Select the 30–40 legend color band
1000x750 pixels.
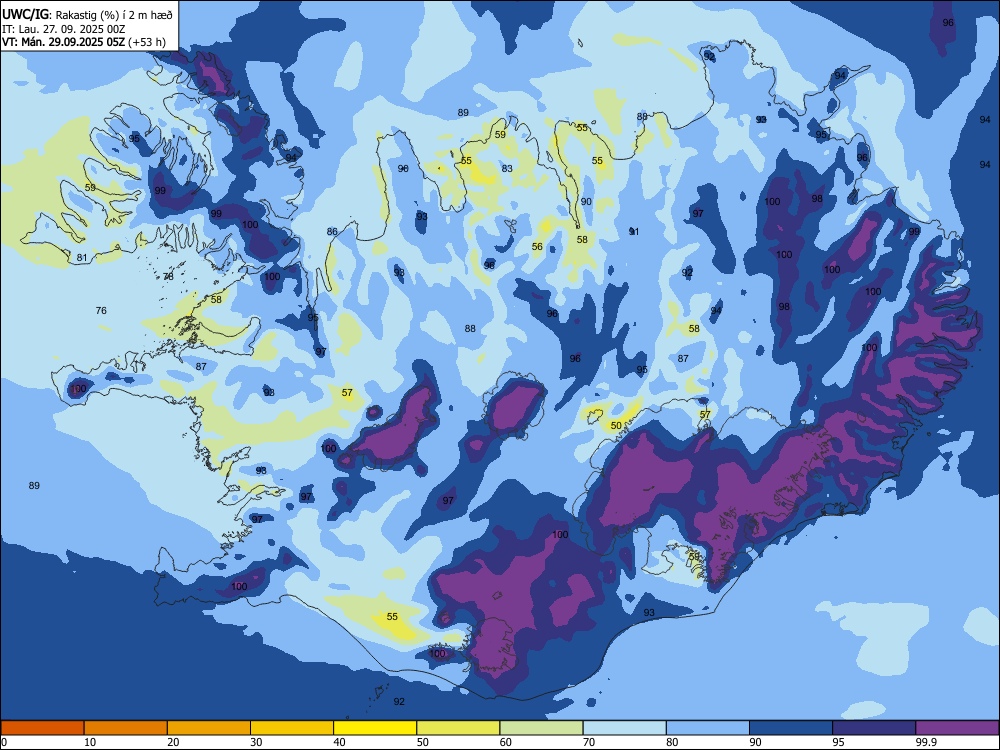[292, 728]
